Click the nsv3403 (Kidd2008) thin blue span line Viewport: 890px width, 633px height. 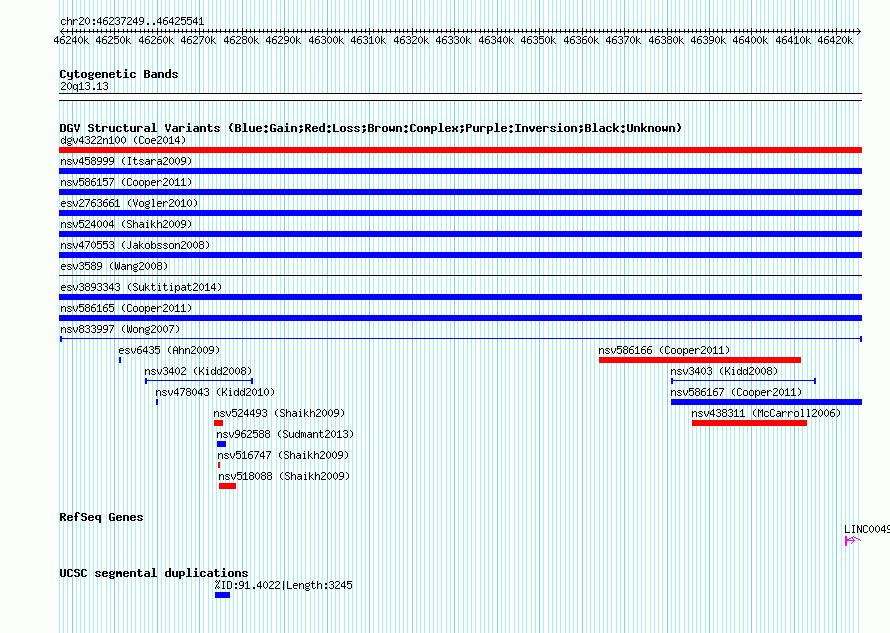tap(744, 381)
